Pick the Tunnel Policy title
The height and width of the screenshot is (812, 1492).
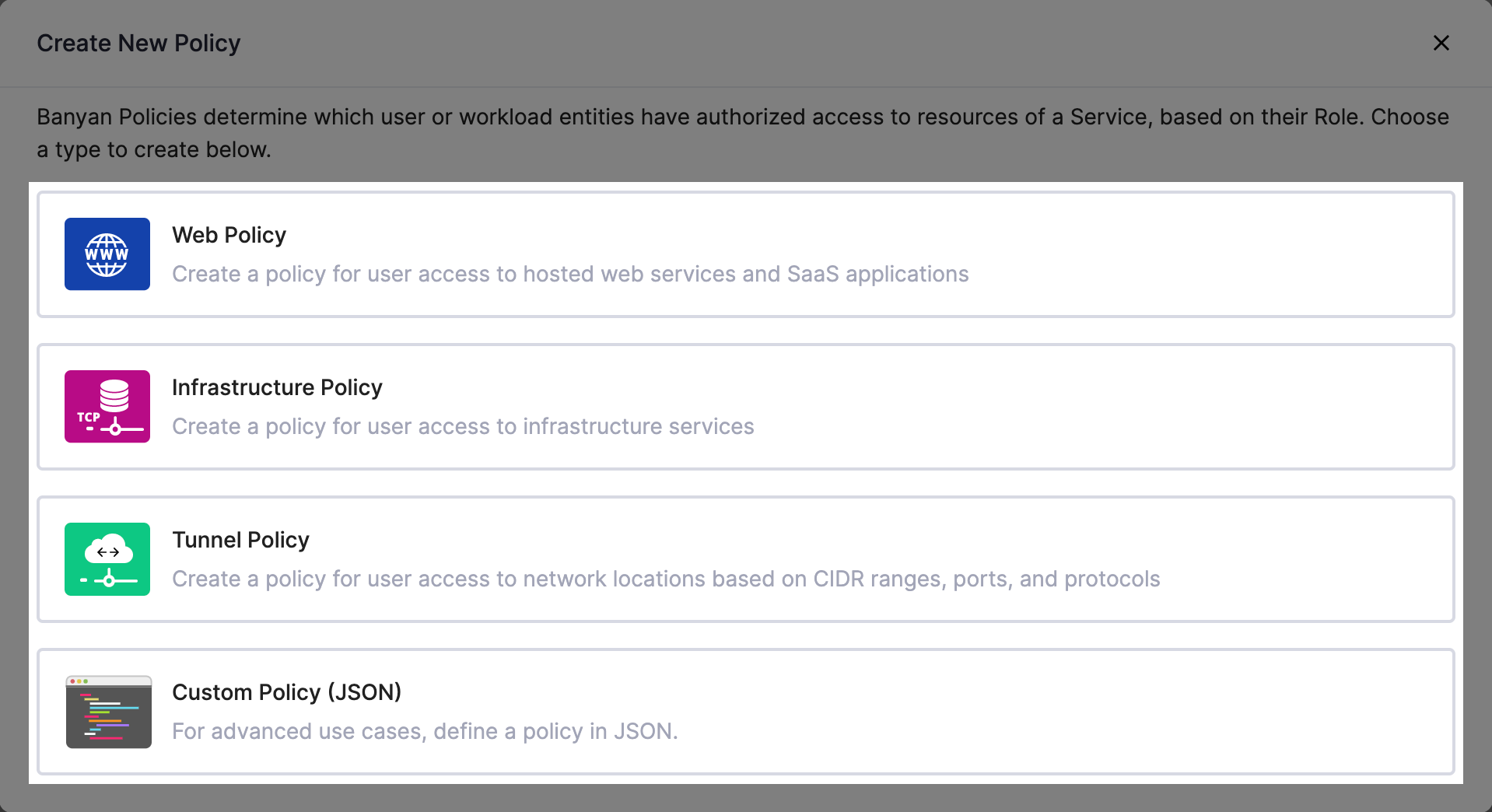[x=240, y=540]
